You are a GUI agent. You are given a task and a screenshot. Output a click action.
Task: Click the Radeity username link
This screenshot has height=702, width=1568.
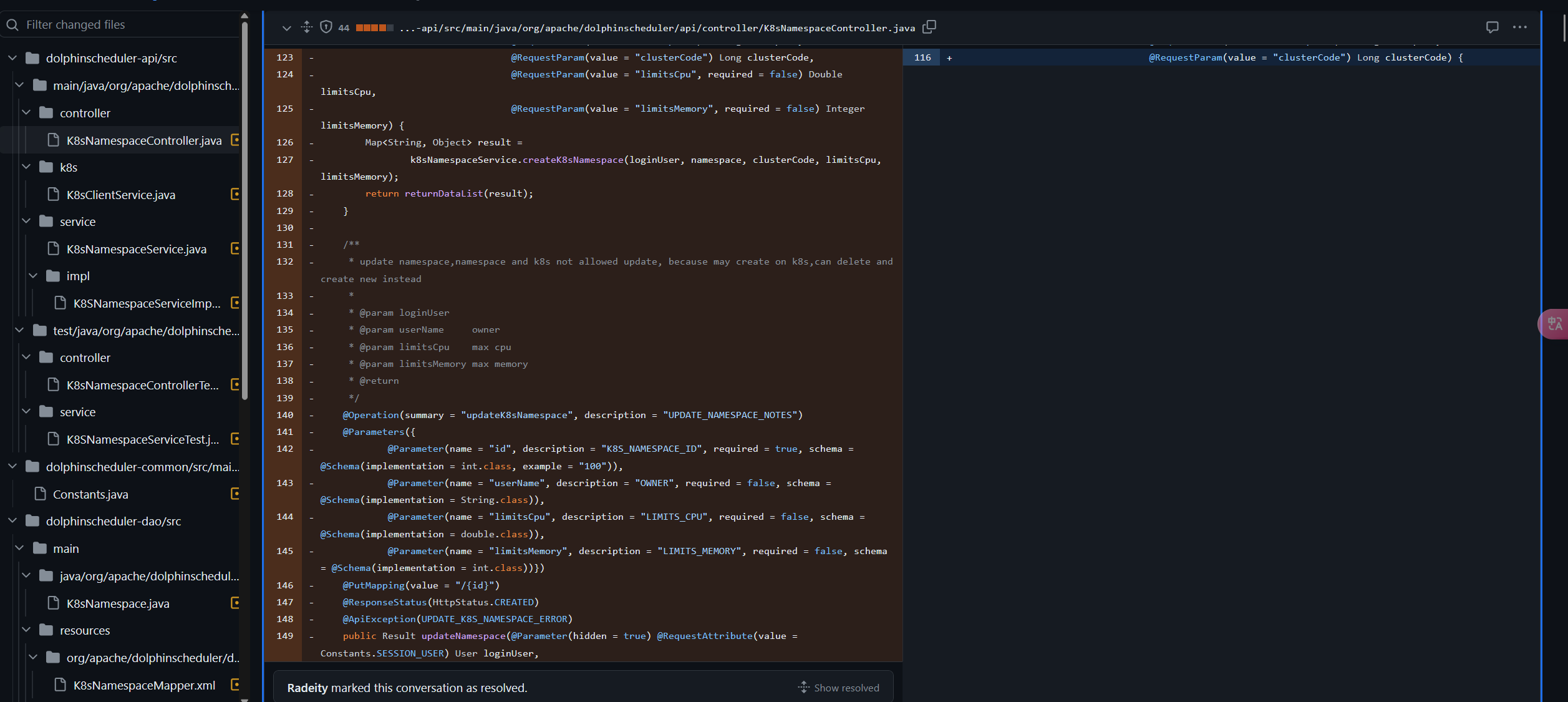point(307,688)
